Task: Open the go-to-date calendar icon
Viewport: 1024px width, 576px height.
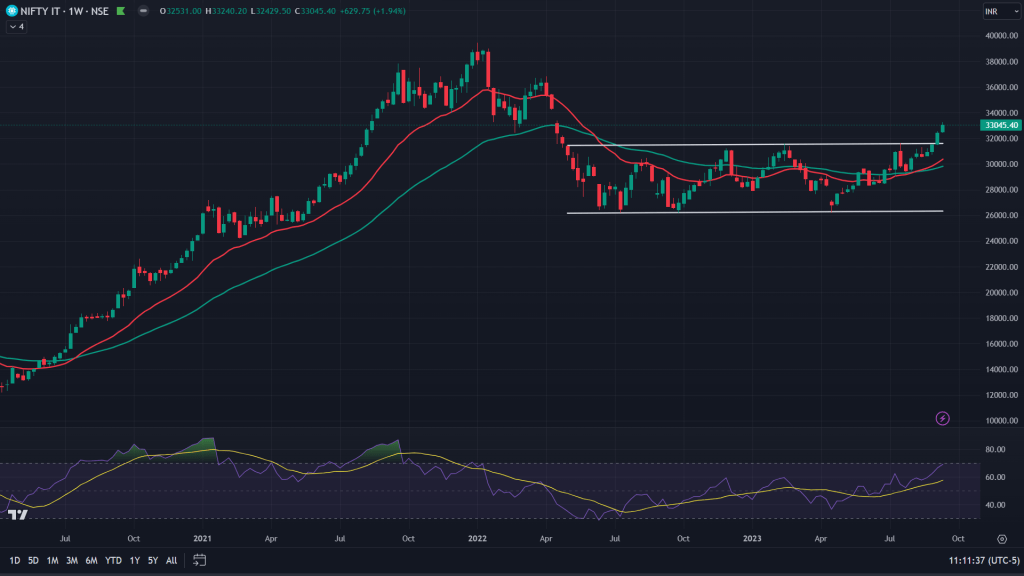Action: pyautogui.click(x=199, y=560)
